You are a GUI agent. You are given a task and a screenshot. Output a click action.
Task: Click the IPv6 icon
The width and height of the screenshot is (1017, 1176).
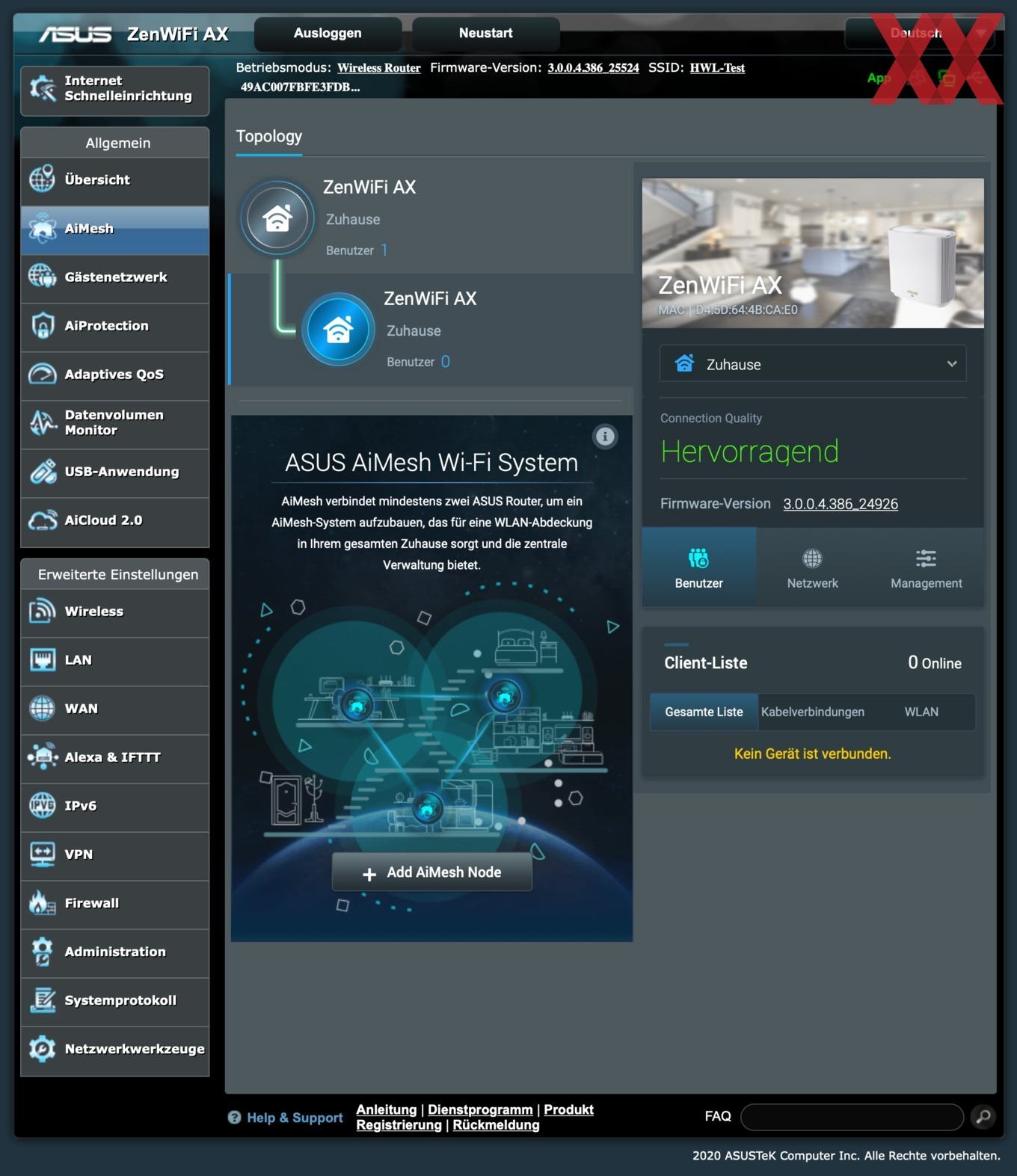tap(42, 805)
